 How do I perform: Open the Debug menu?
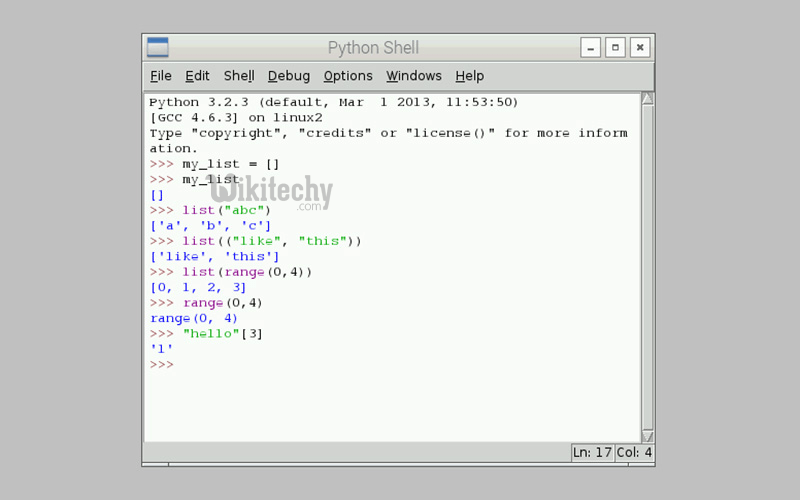point(289,76)
